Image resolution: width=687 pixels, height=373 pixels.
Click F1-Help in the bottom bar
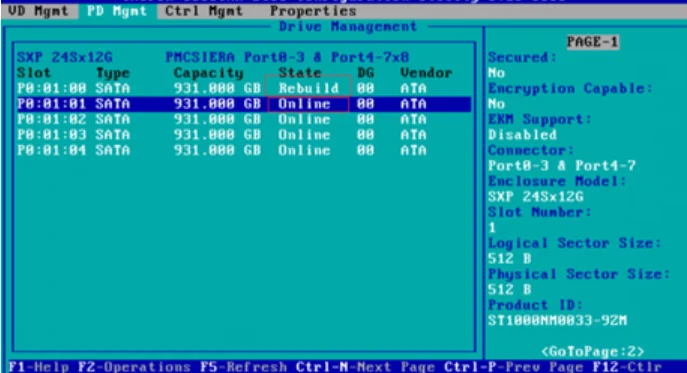[x=39, y=367]
